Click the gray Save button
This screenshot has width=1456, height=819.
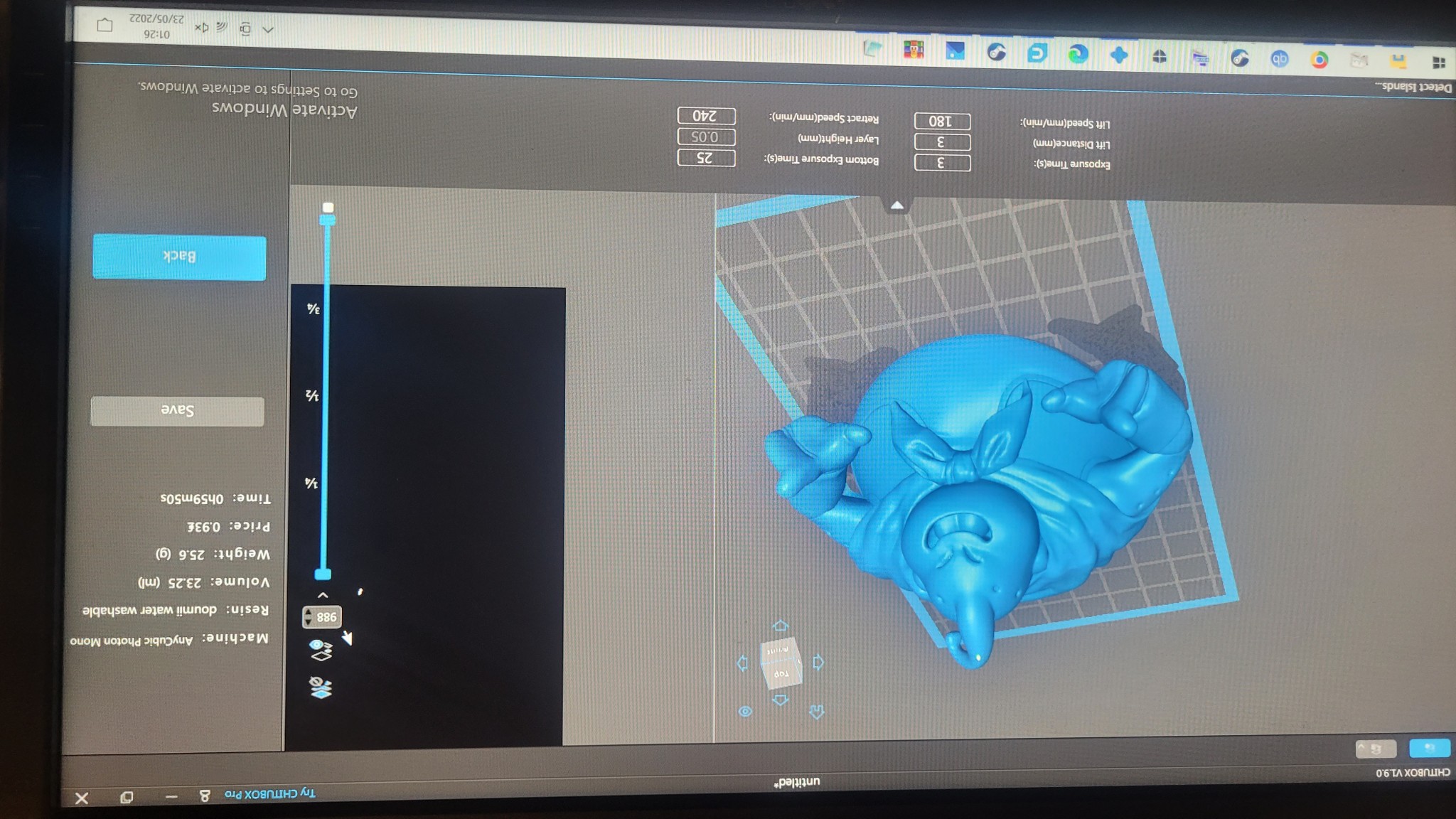point(178,410)
